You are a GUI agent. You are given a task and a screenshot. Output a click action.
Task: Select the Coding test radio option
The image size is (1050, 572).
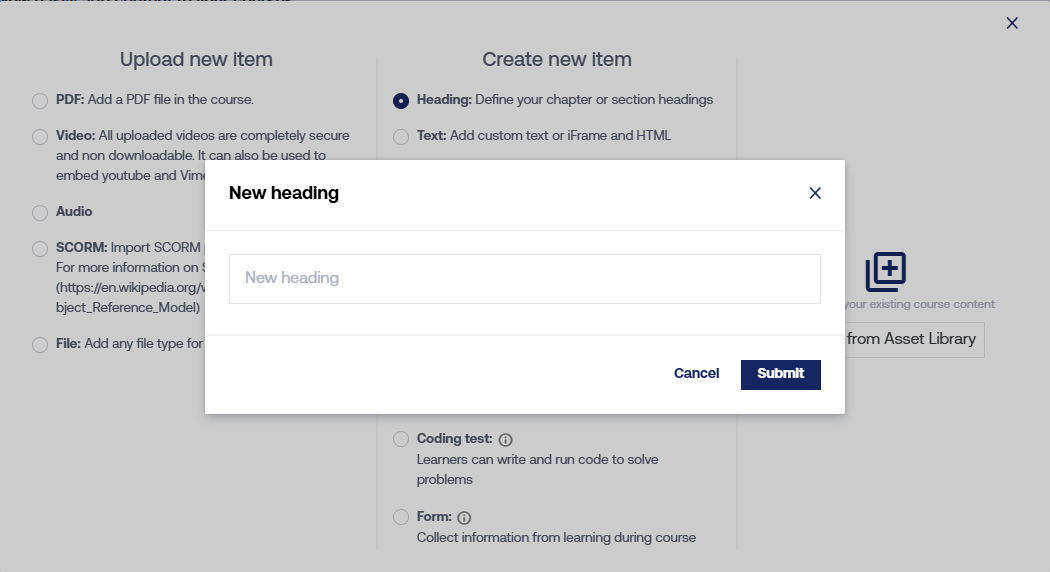point(401,439)
